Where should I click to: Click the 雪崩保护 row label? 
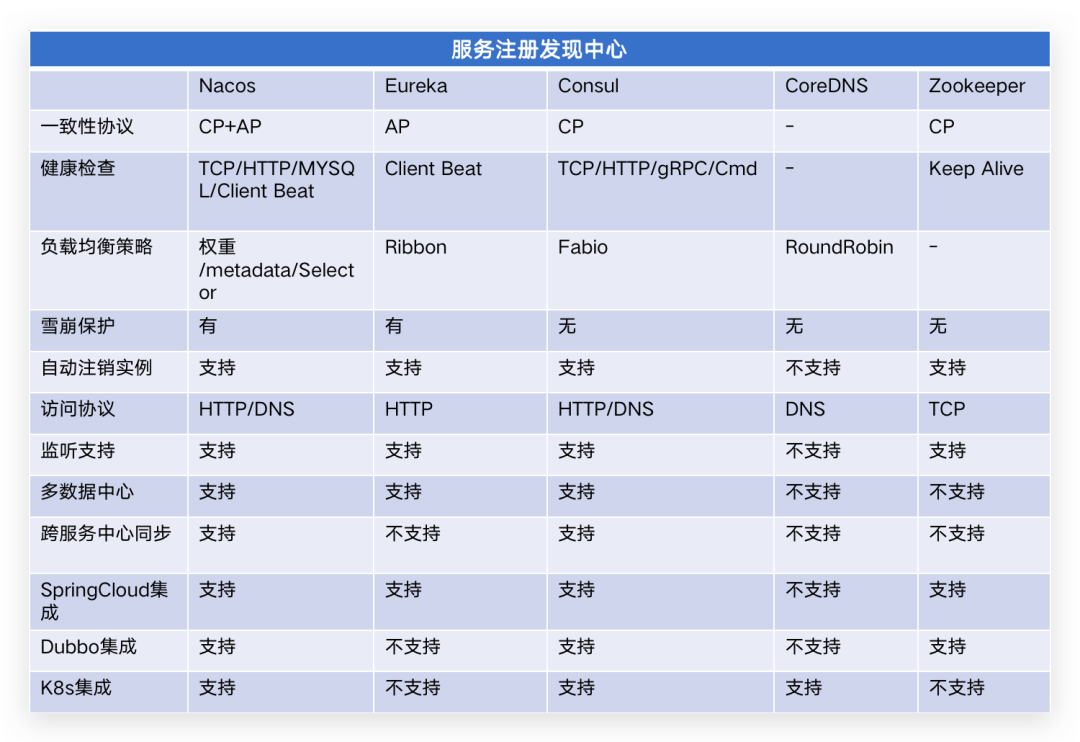click(x=78, y=326)
